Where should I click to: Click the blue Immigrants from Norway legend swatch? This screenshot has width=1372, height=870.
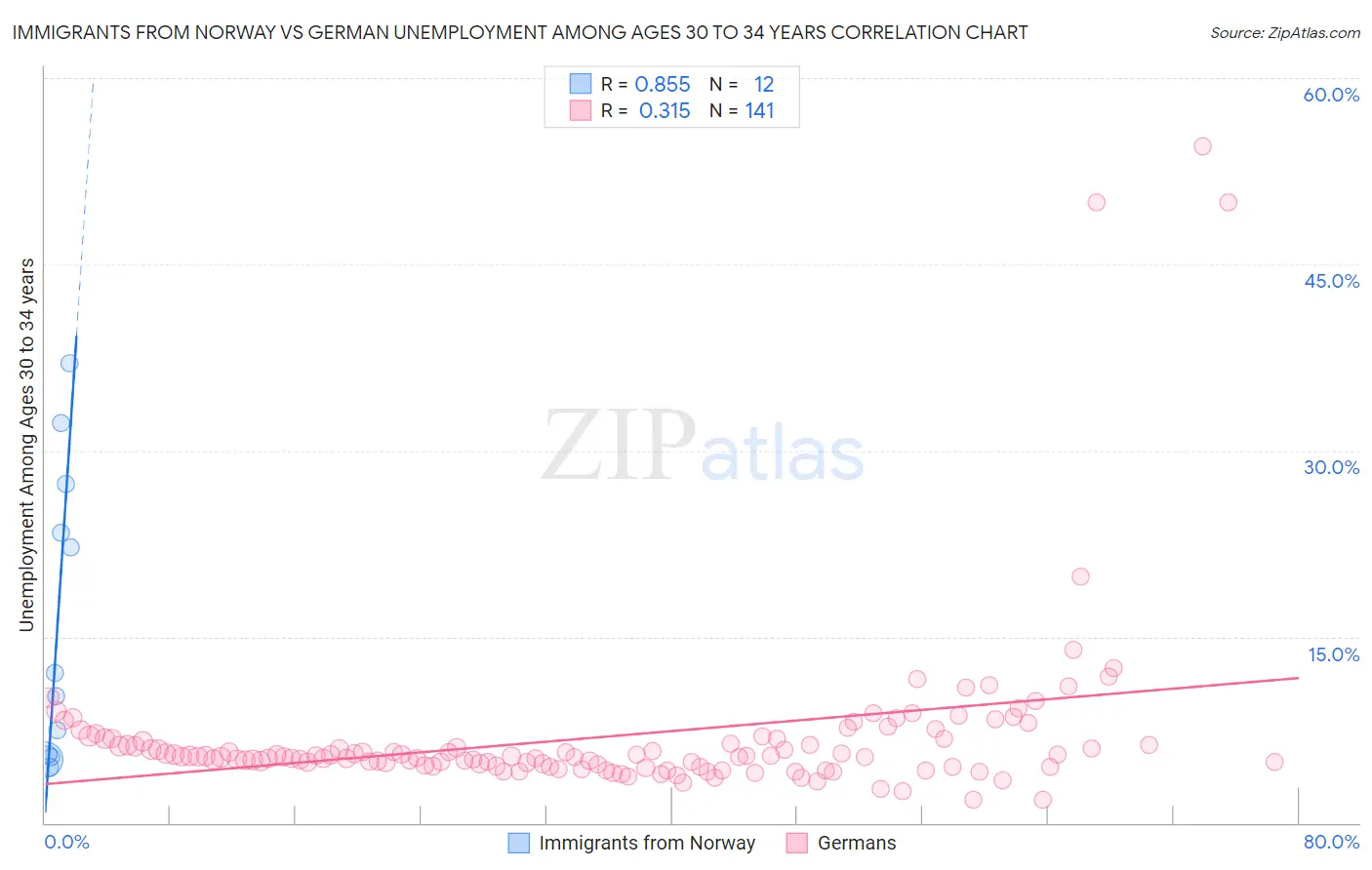519,843
